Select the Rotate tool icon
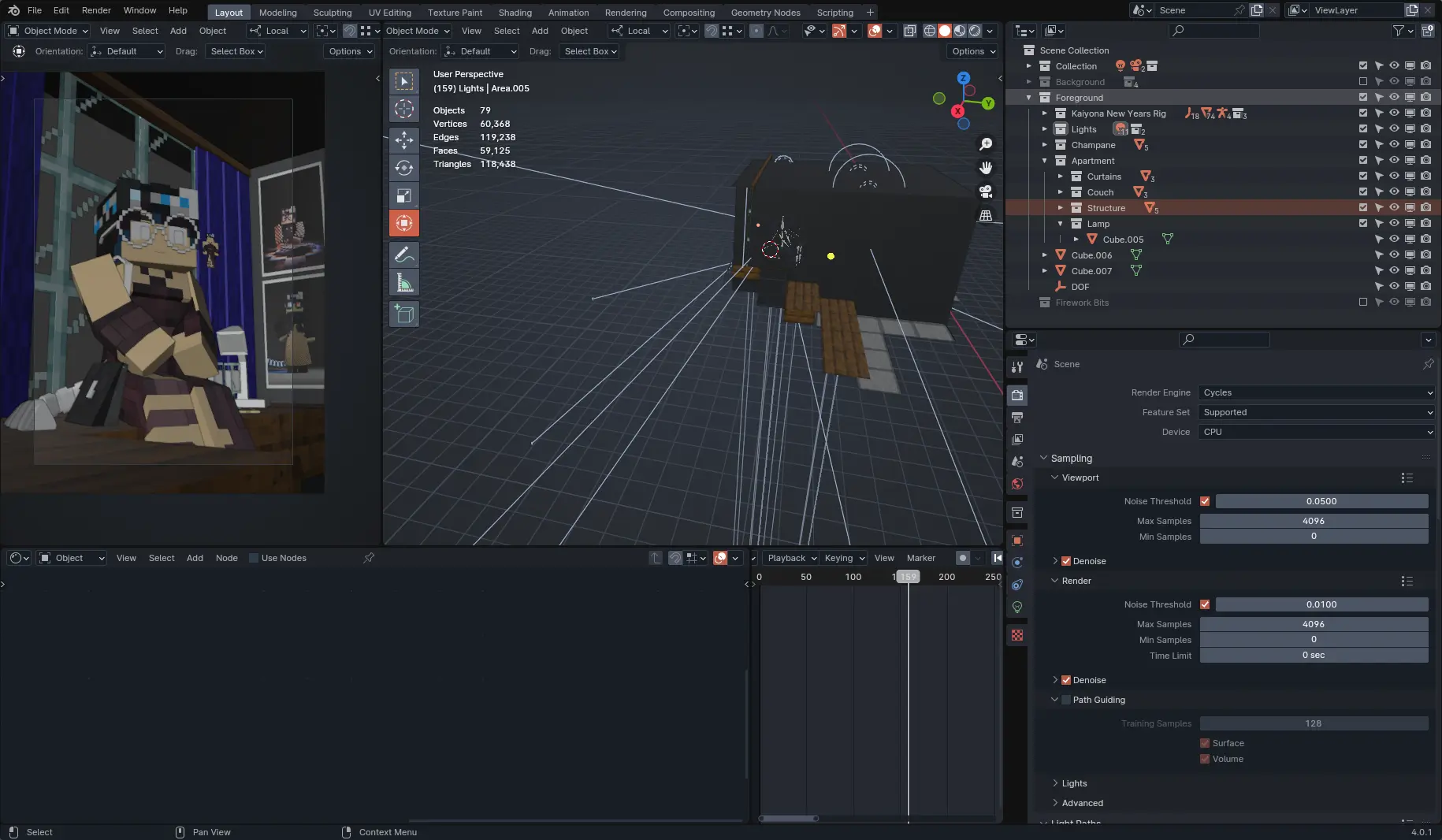 point(404,168)
